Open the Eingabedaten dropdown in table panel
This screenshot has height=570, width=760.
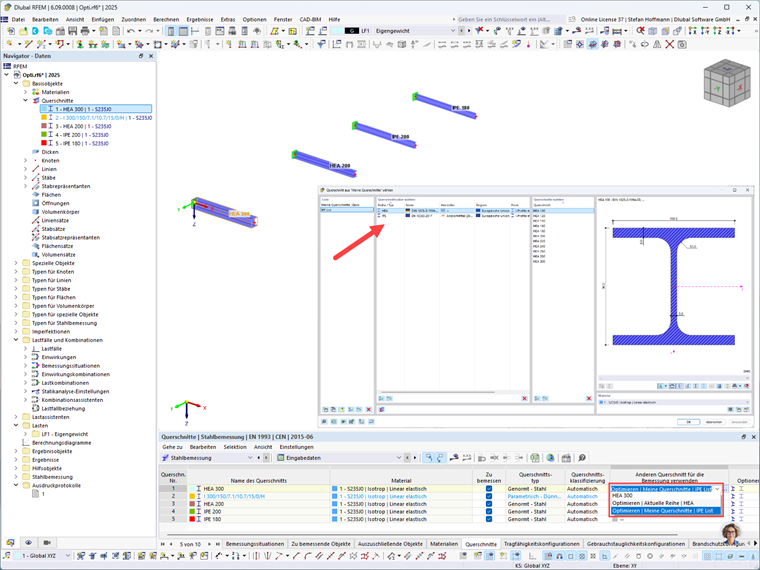(x=399, y=458)
